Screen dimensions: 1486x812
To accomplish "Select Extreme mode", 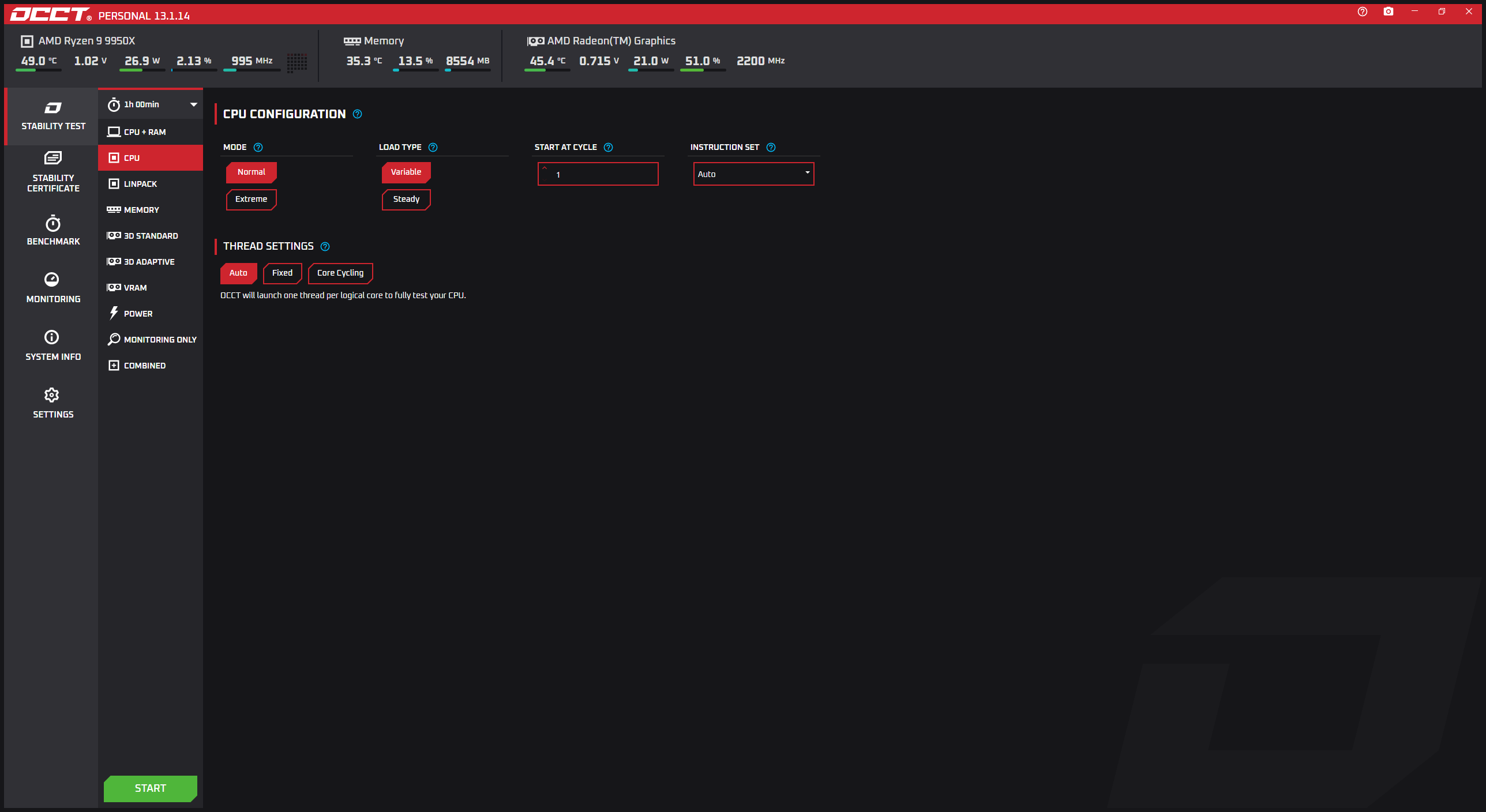I will pyautogui.click(x=251, y=200).
